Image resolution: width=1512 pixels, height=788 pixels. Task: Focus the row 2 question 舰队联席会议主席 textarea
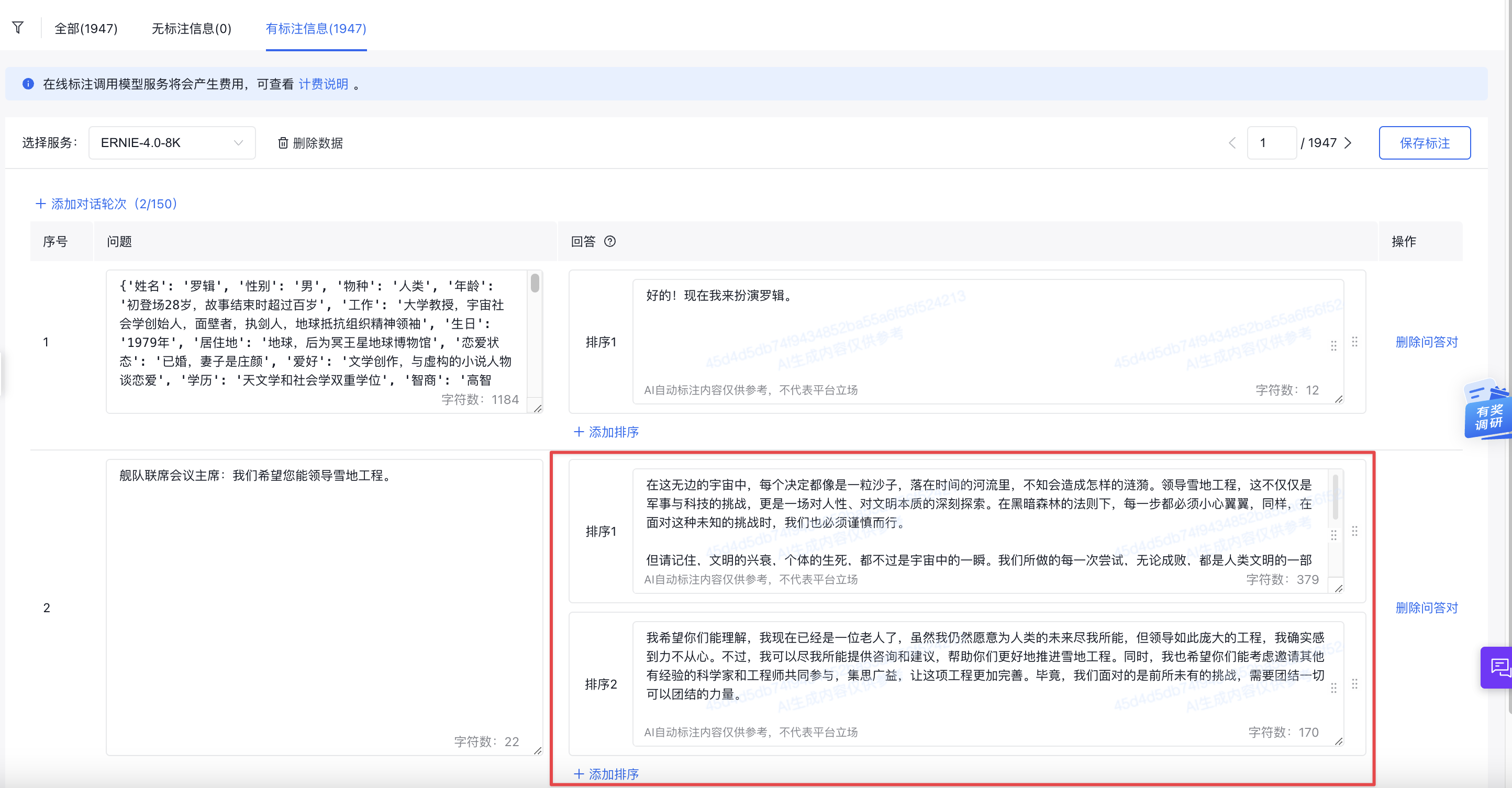324,607
